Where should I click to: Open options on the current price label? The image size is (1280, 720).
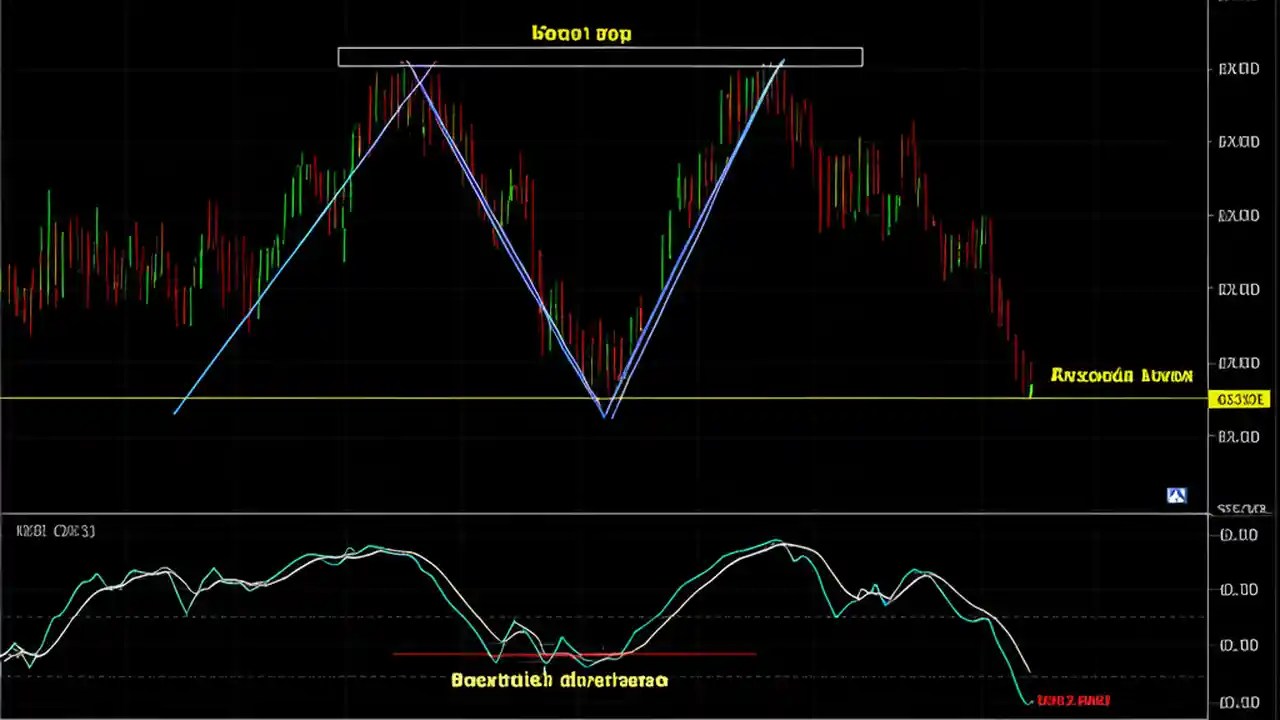(1240, 399)
